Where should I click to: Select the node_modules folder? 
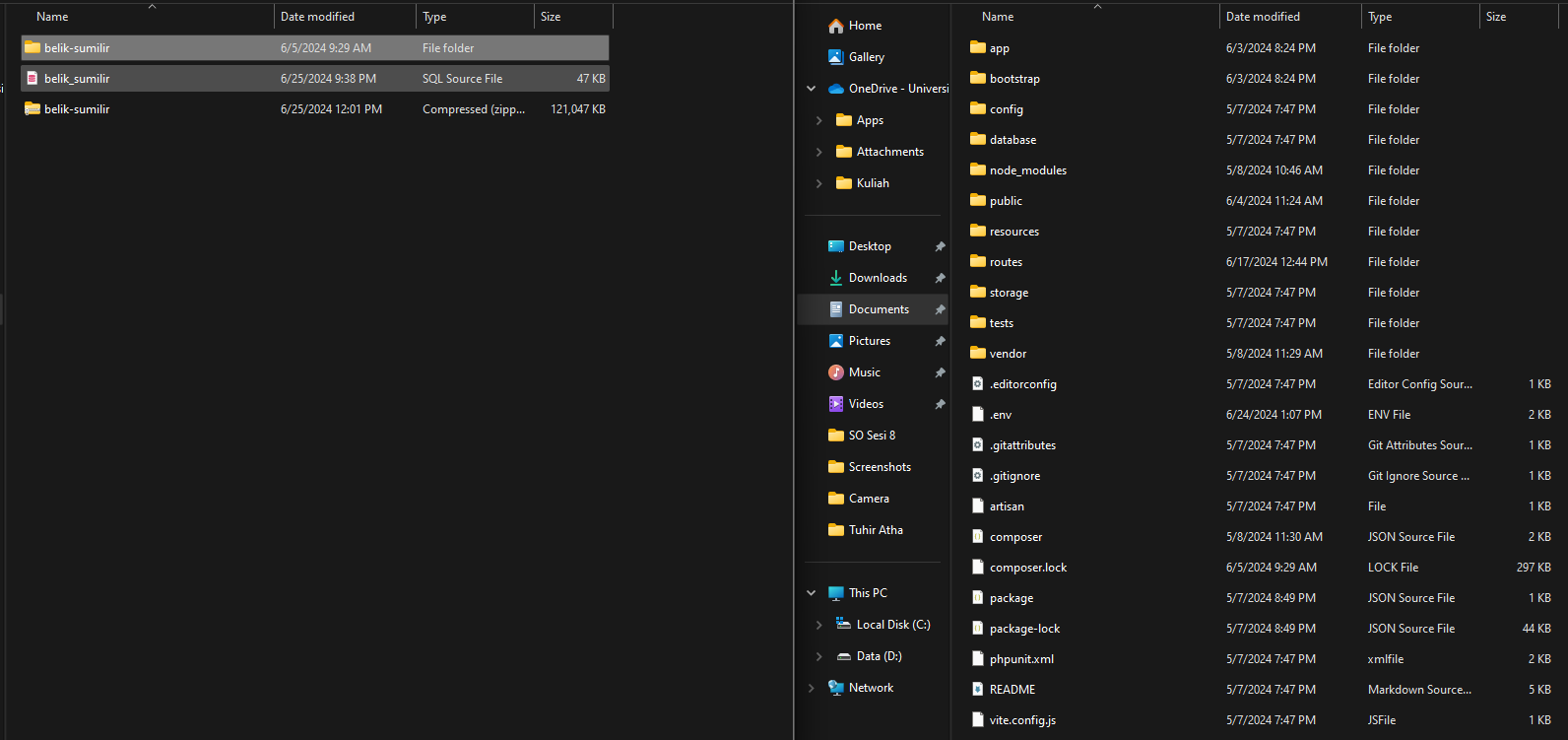1027,170
